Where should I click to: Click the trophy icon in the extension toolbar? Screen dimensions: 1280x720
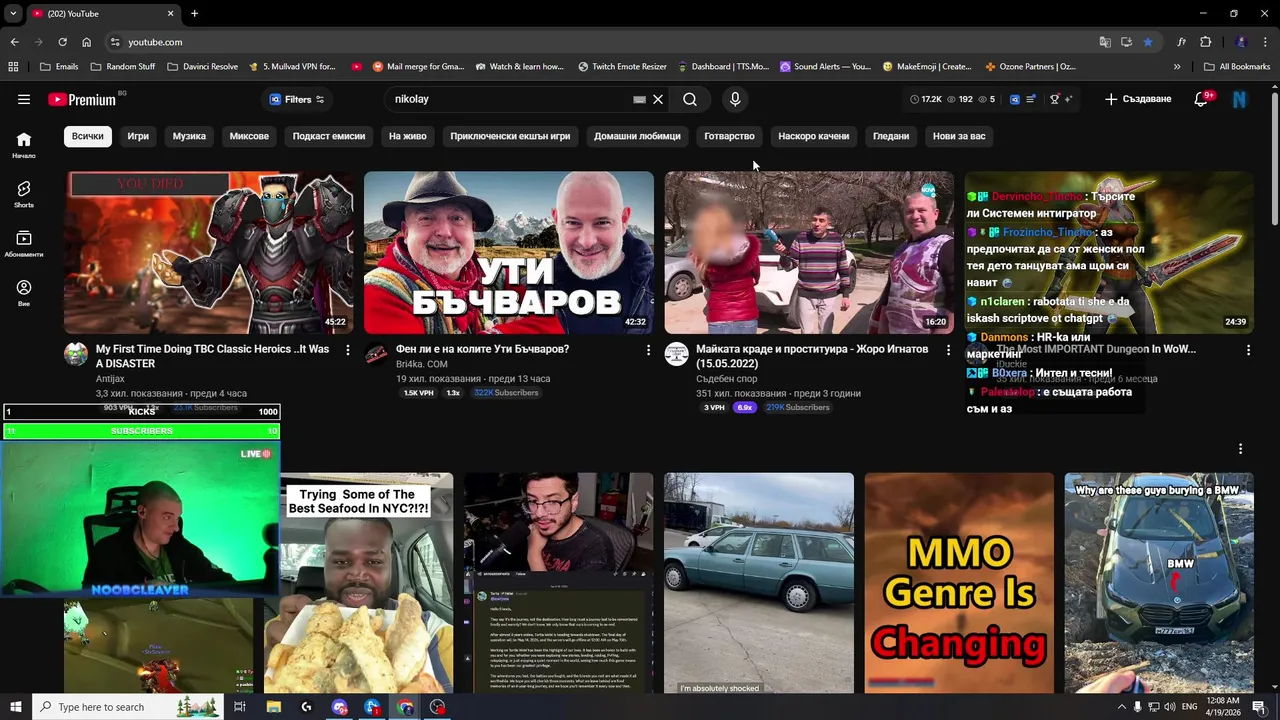click(x=1054, y=99)
